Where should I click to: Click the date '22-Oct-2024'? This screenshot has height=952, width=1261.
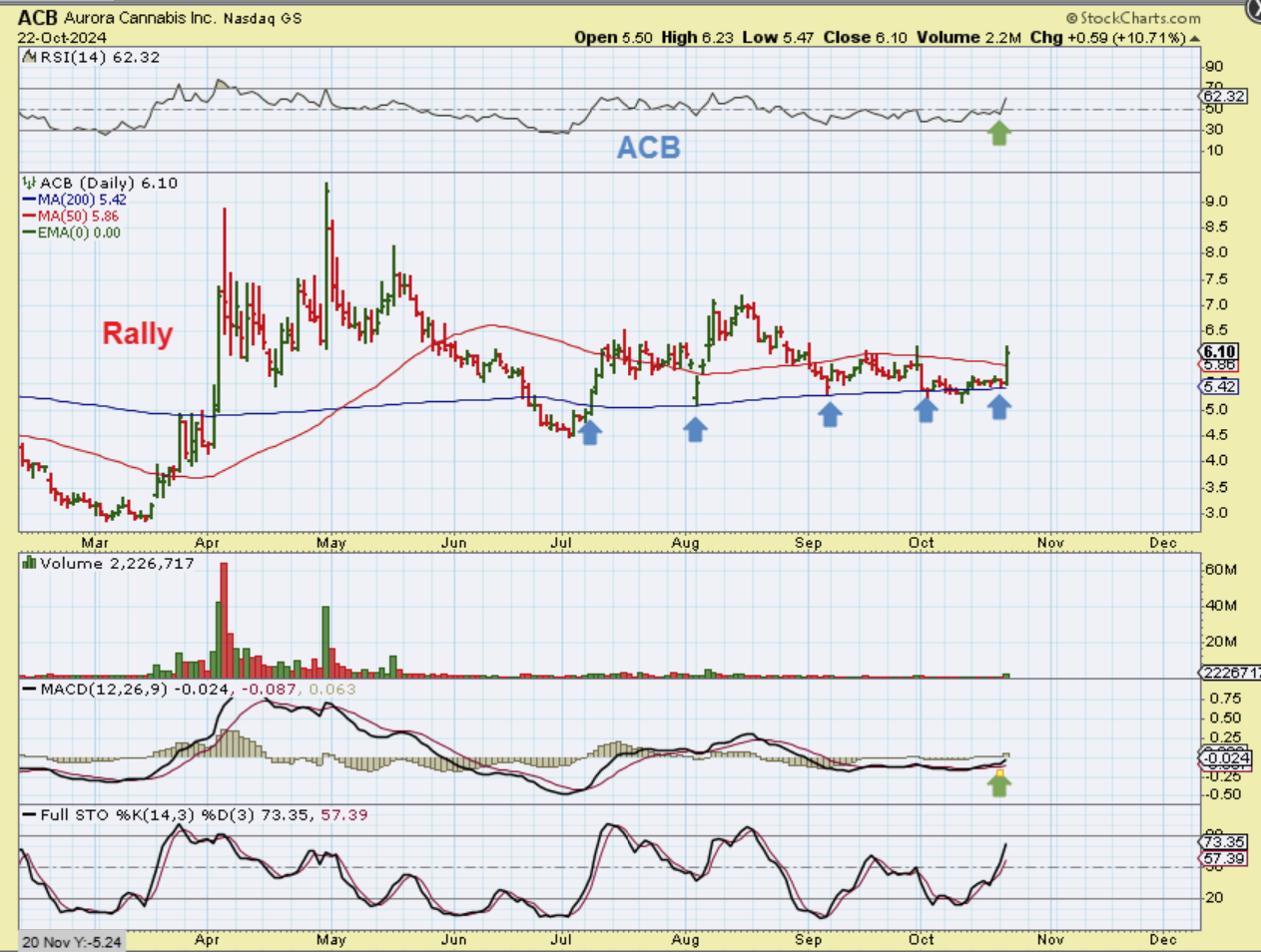point(62,38)
